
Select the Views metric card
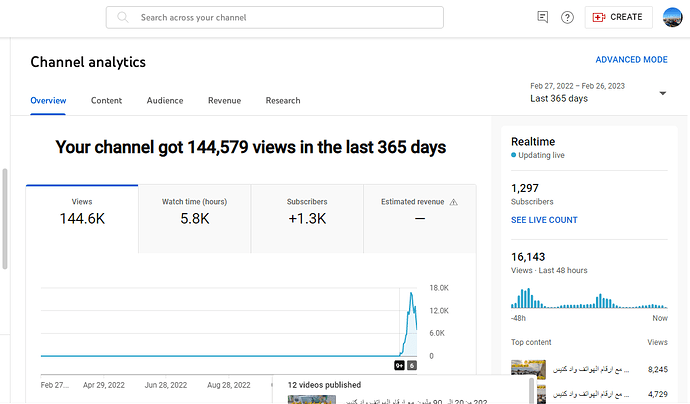click(82, 219)
